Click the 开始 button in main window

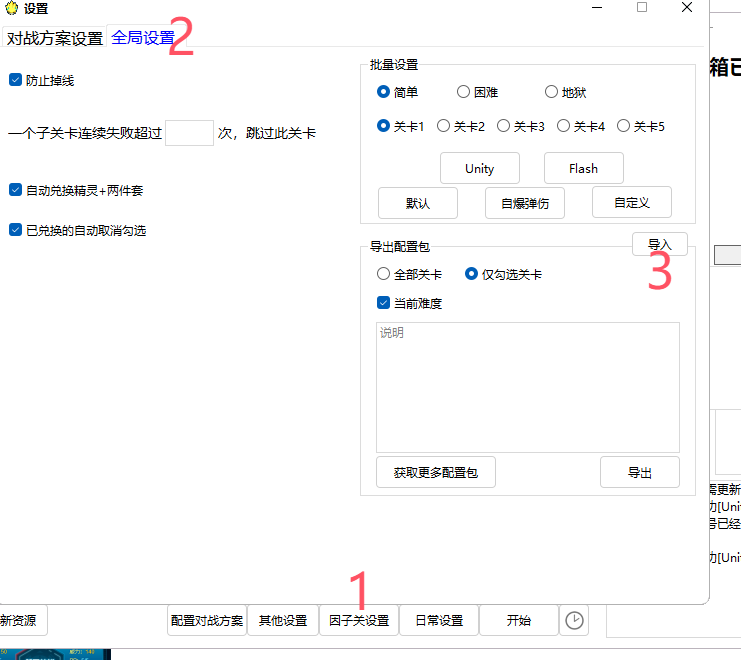click(519, 620)
